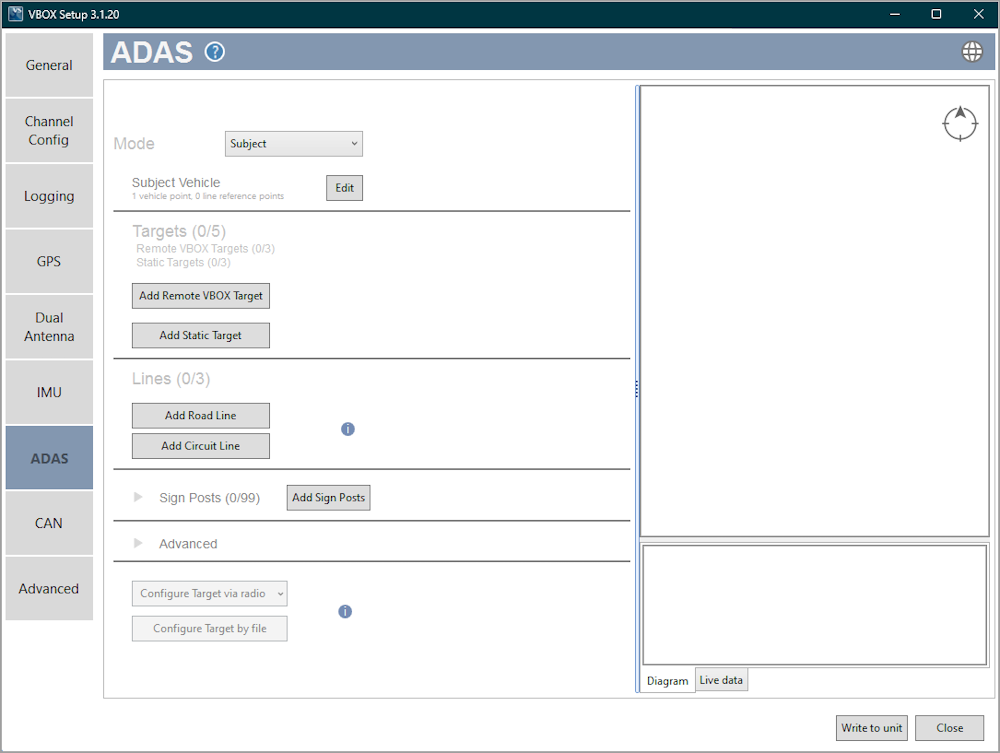The width and height of the screenshot is (1000, 753).
Task: Click the lower diagram info box
Action: [x=814, y=604]
